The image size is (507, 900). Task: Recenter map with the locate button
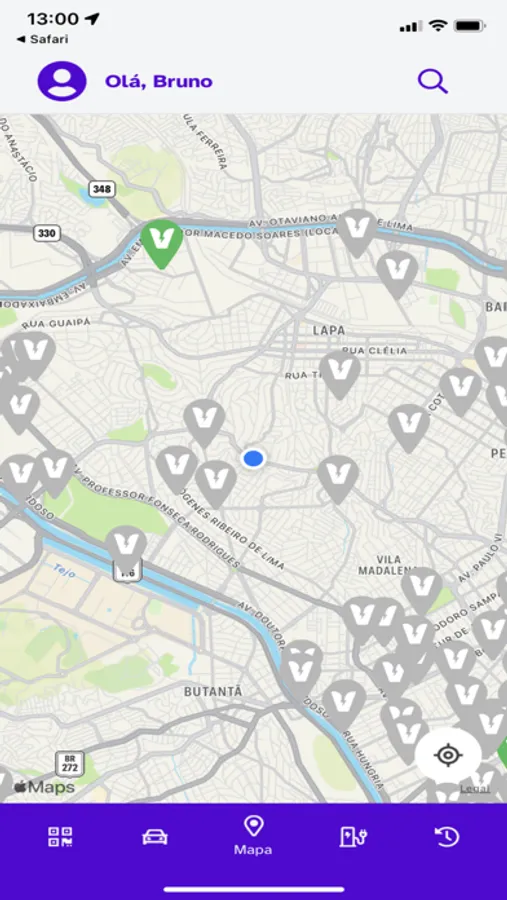[x=448, y=755]
